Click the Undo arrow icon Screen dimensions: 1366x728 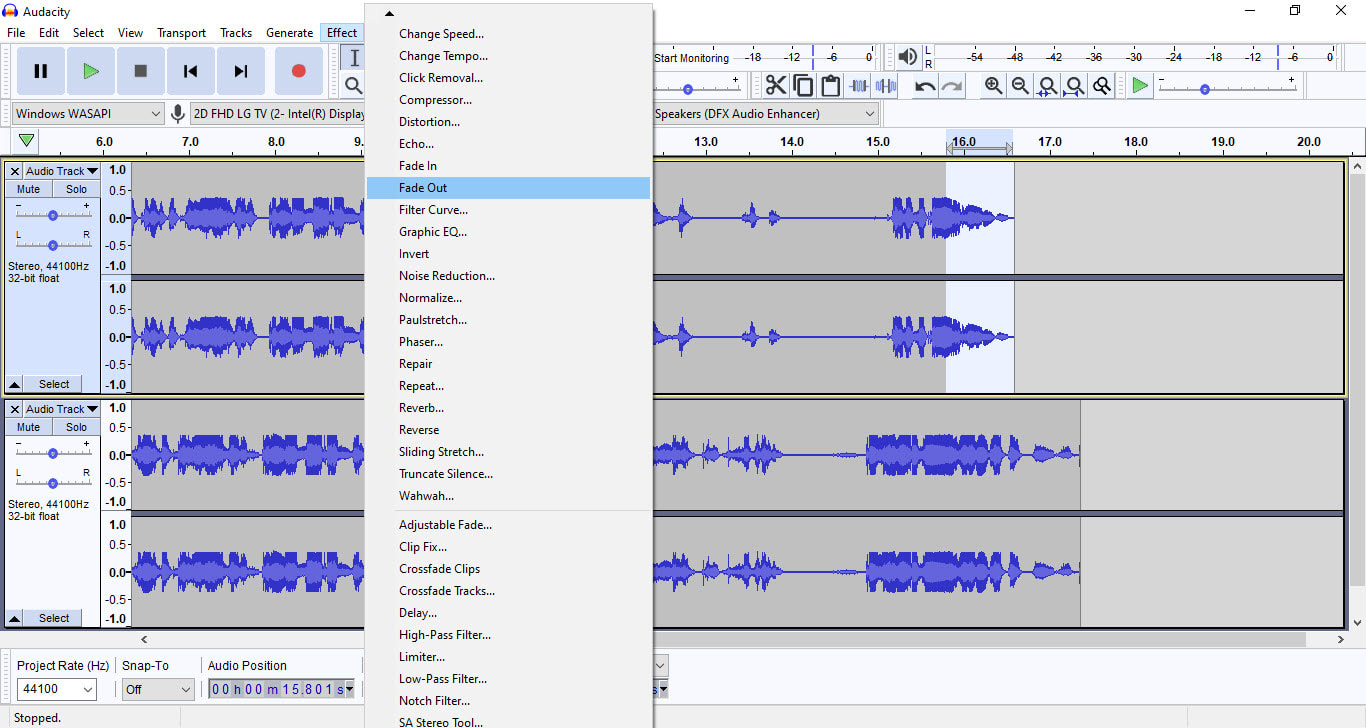tap(925, 86)
